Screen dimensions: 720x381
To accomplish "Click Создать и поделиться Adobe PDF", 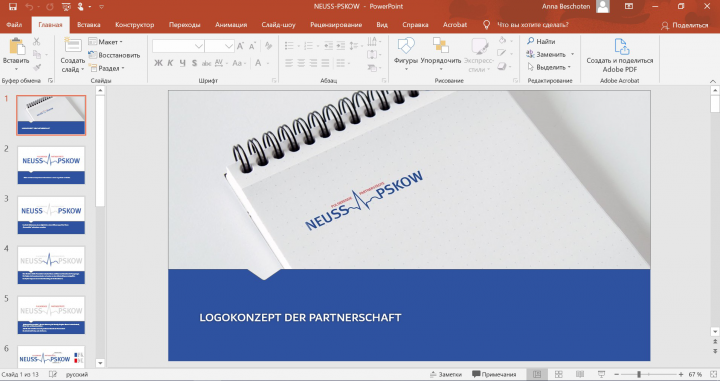I will coord(619,55).
